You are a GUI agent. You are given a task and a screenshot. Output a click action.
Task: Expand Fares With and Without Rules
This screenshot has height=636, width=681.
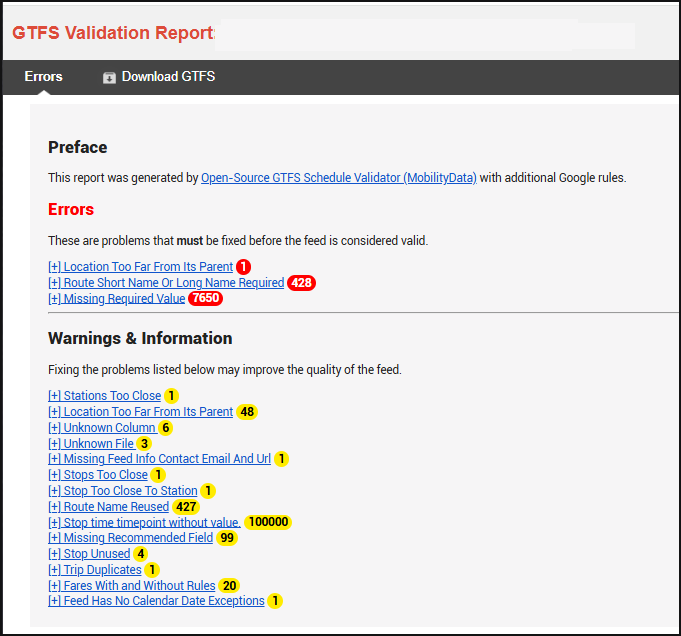(132, 586)
